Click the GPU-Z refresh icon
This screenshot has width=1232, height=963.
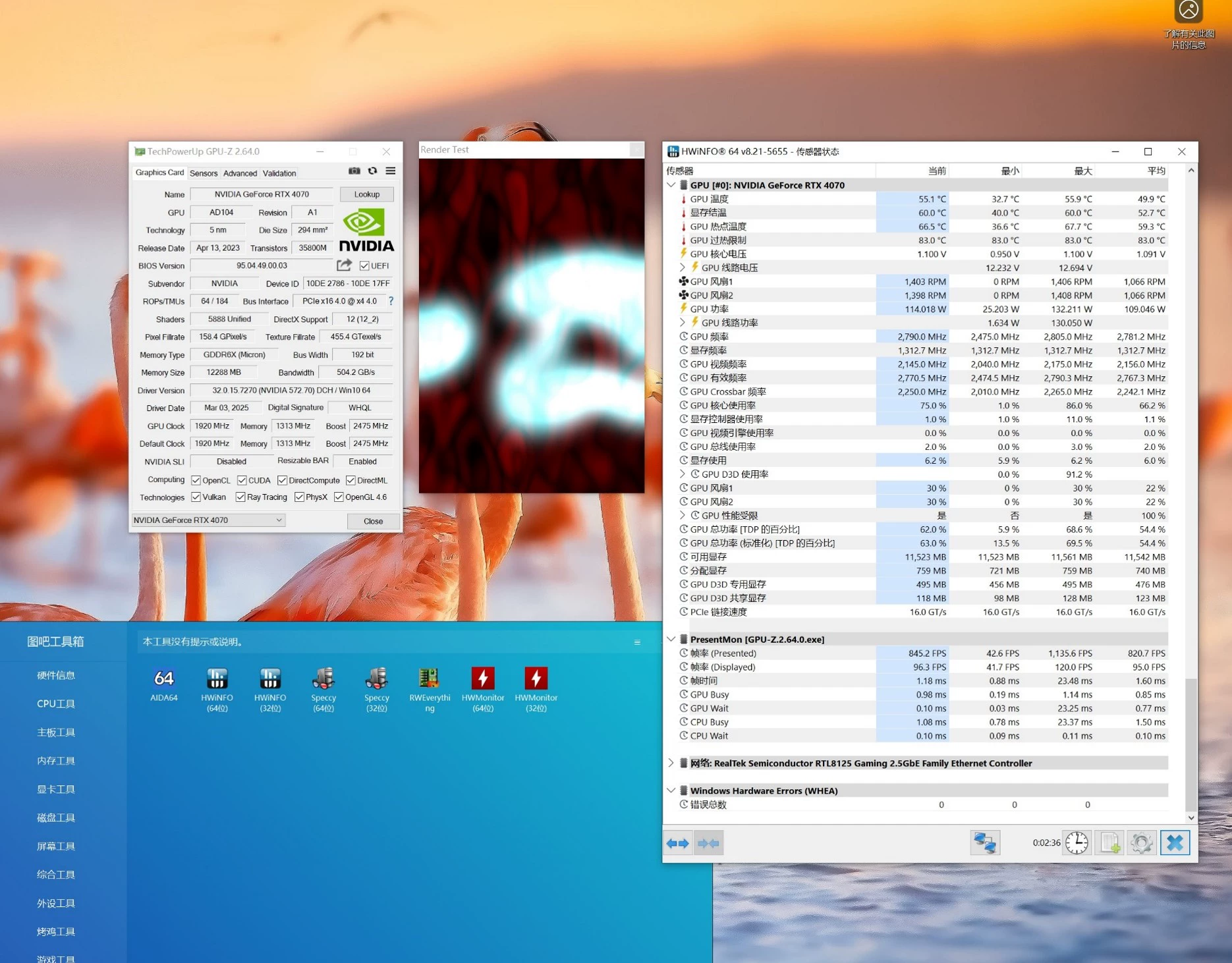point(373,171)
